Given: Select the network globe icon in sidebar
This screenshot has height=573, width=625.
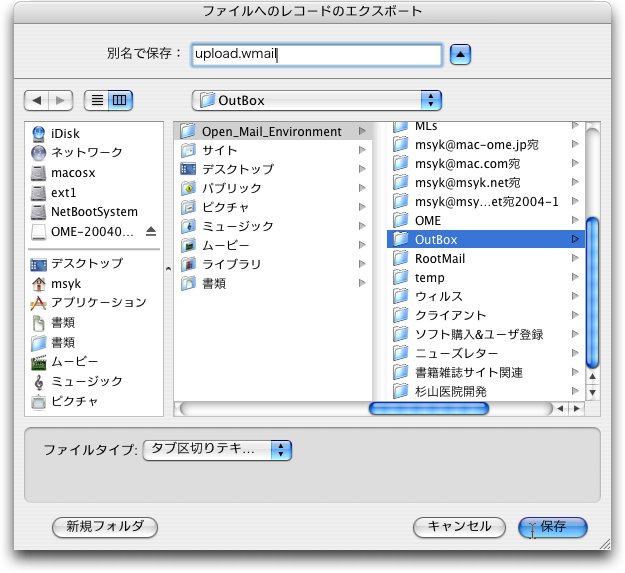Looking at the screenshot, I should [39, 152].
